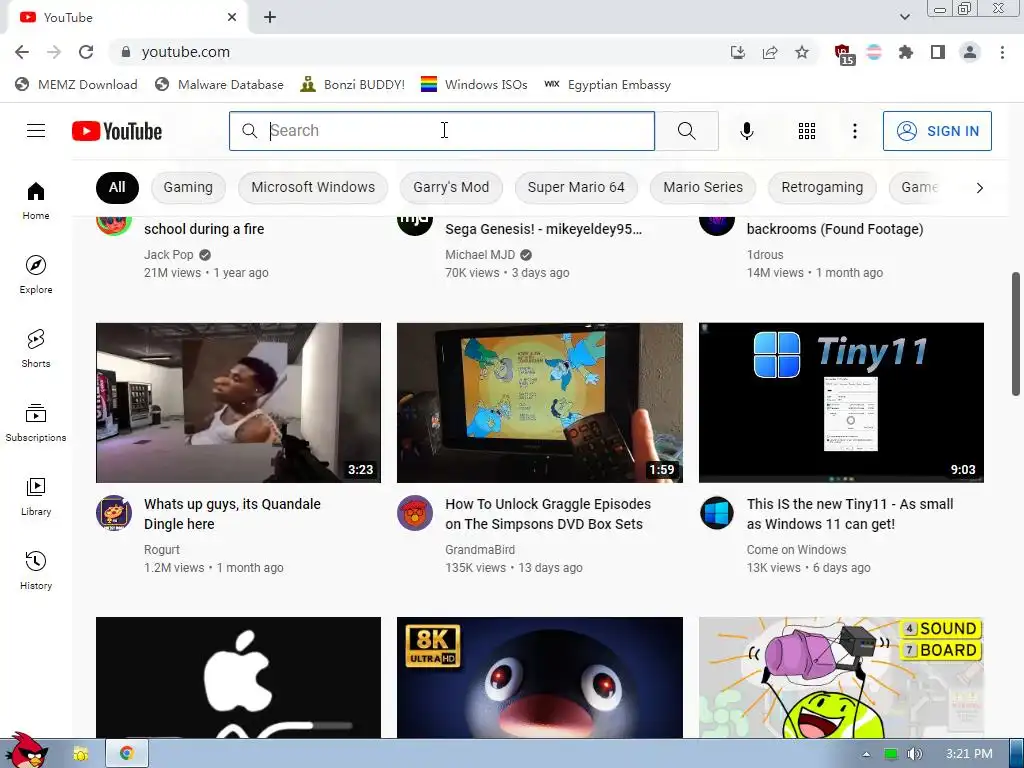This screenshot has width=1024, height=768.
Task: Open 'How To Unlock Graggle Episodes' video title
Action: coord(548,514)
